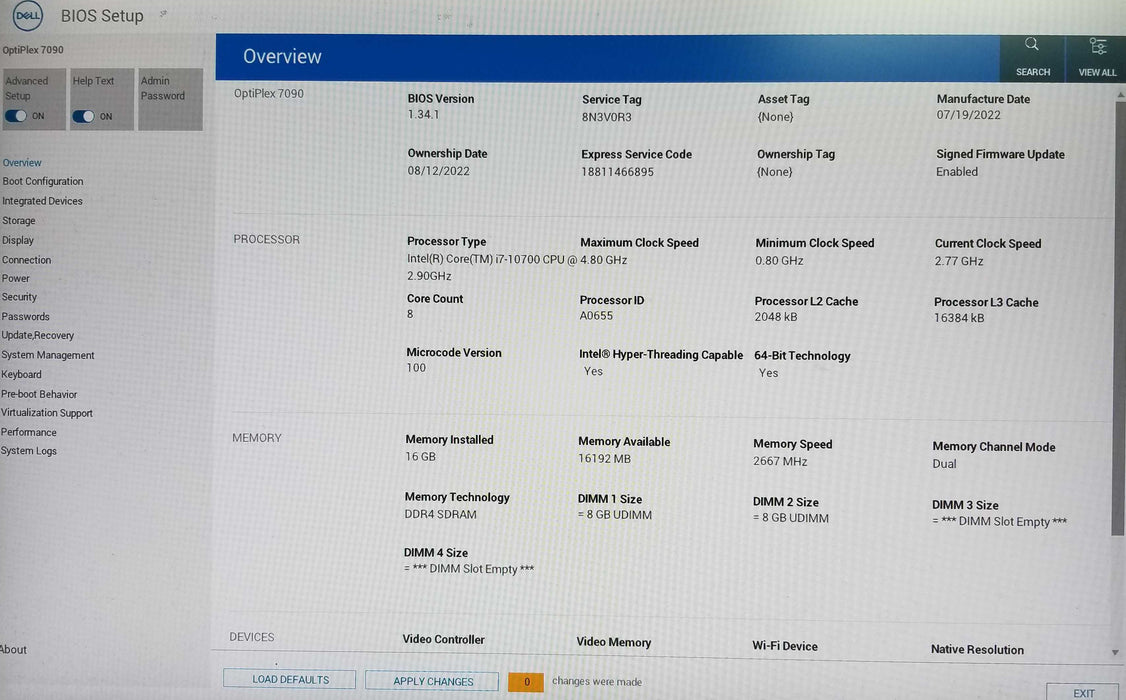This screenshot has width=1126, height=700.
Task: Open System Logs section
Action: pyautogui.click(x=28, y=451)
